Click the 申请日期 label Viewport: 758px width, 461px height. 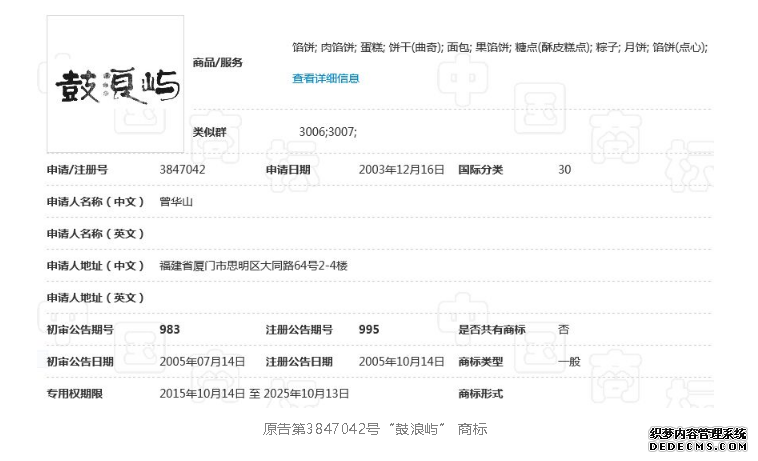click(x=288, y=170)
